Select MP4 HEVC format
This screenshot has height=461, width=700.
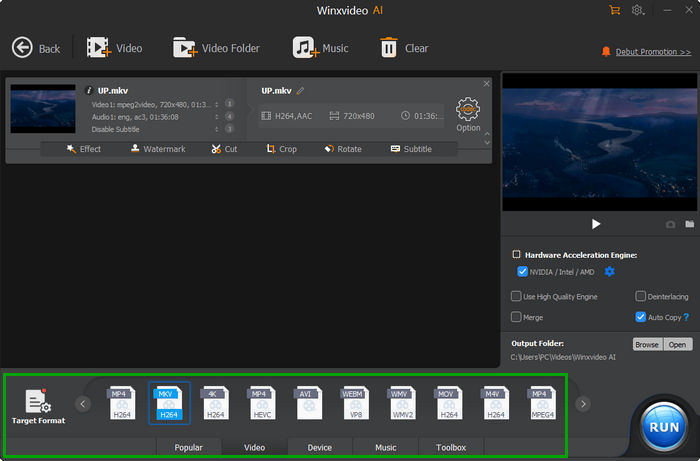coord(262,403)
